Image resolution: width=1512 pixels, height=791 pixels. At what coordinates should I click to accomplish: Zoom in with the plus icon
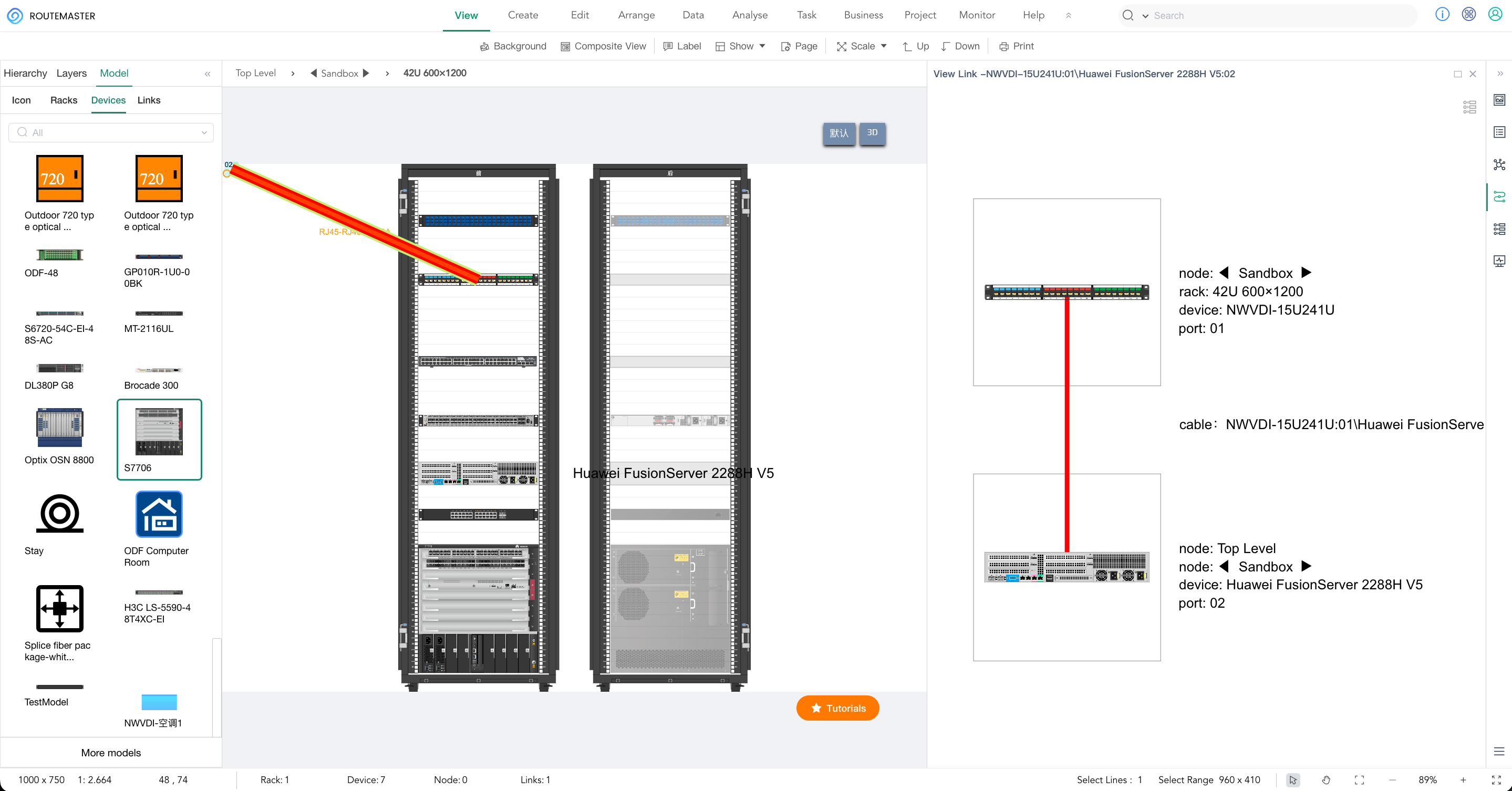[x=1463, y=780]
